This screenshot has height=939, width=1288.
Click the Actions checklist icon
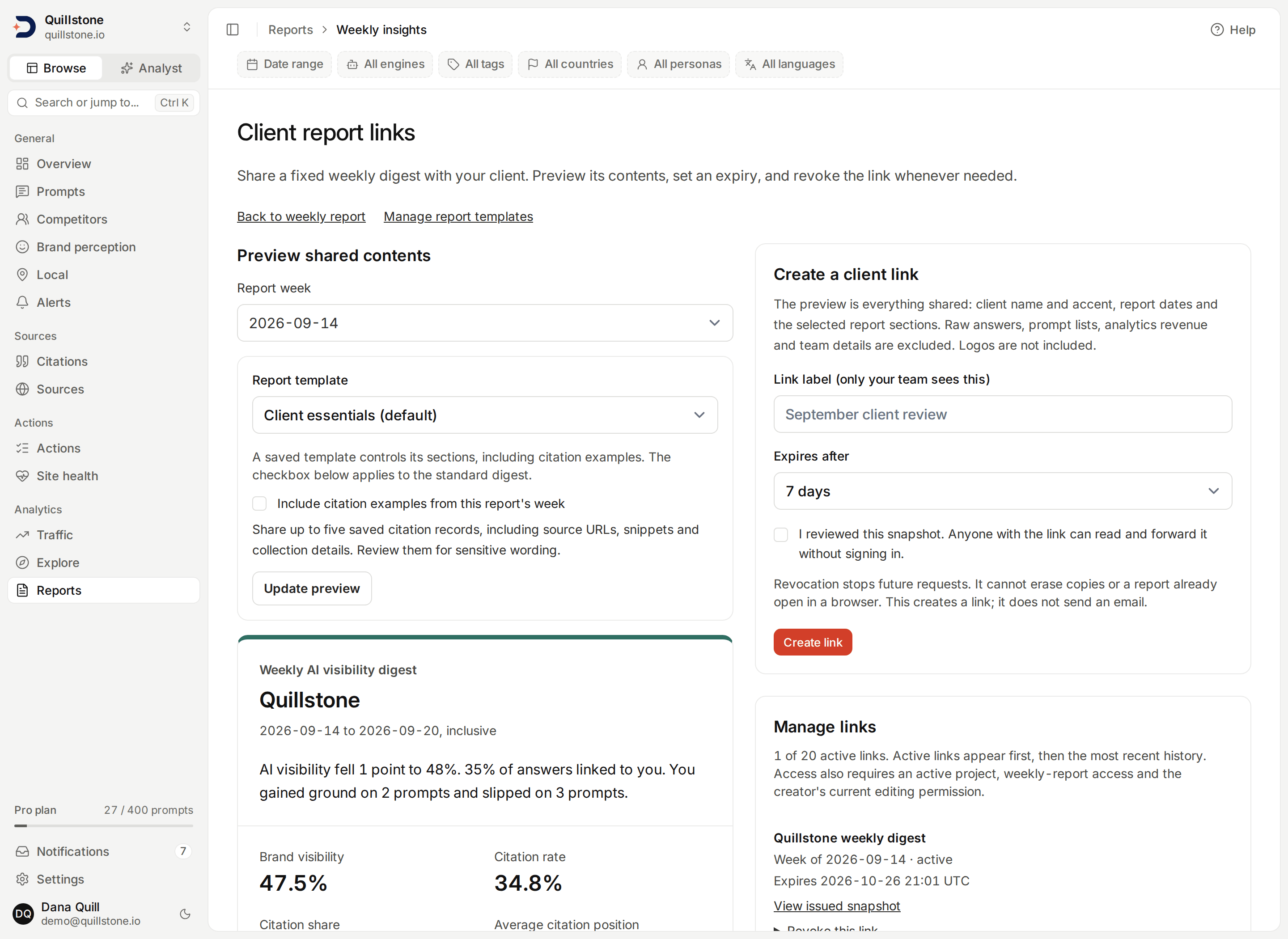(22, 448)
